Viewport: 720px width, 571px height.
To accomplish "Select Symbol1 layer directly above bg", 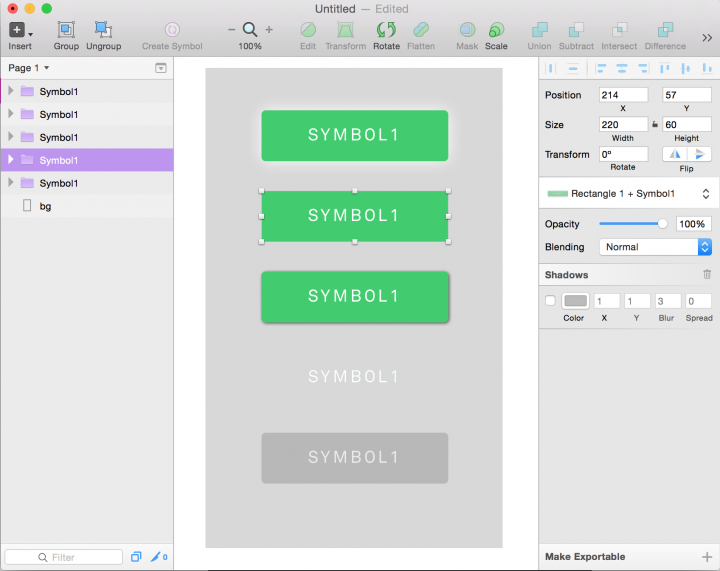I will pyautogui.click(x=87, y=183).
